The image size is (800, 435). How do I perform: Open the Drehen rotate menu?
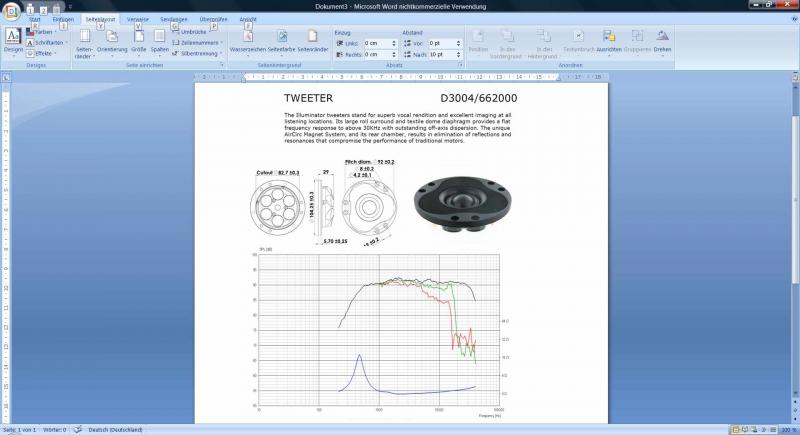[662, 42]
